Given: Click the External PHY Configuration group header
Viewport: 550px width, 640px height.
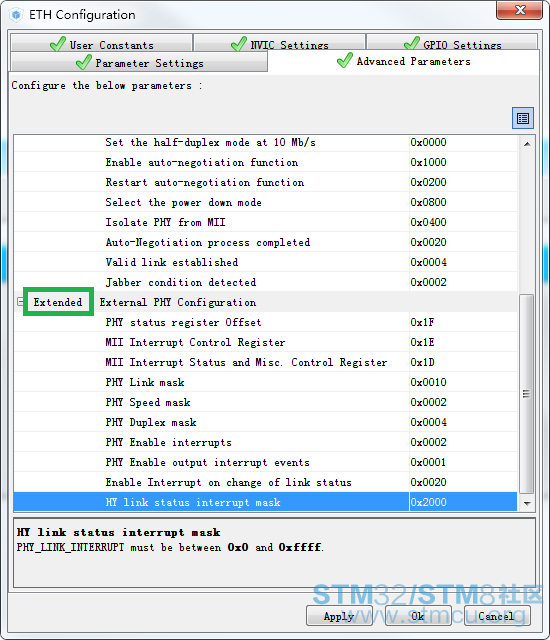Looking at the screenshot, I should coord(266,302).
